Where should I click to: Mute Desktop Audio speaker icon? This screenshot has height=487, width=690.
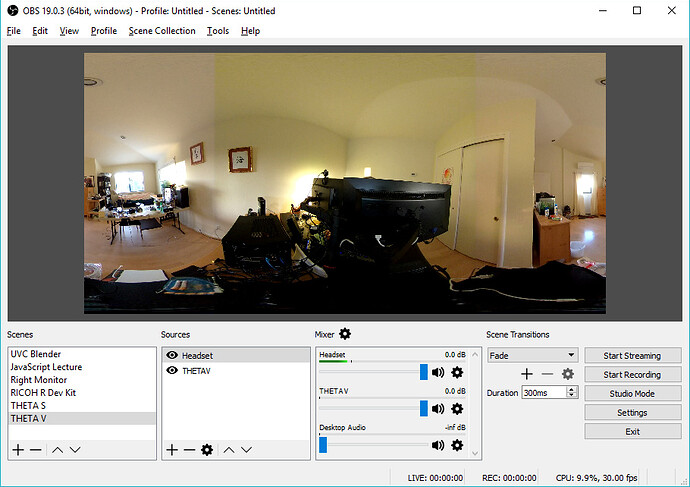[438, 445]
